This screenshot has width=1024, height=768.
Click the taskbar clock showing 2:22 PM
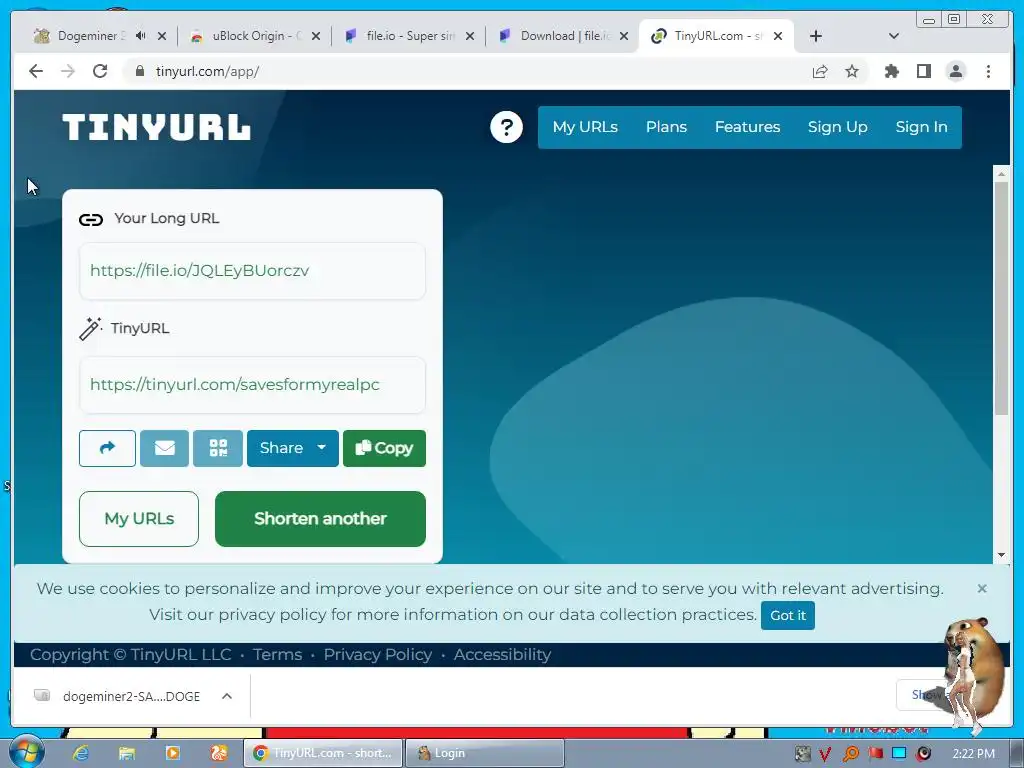973,753
